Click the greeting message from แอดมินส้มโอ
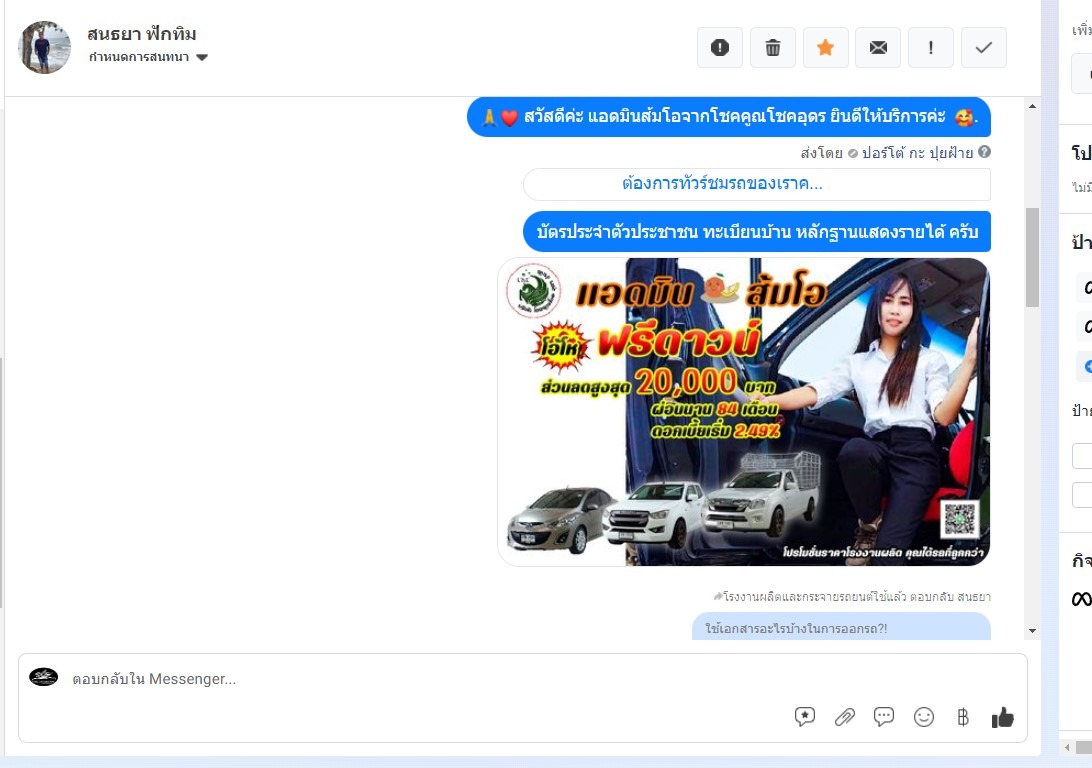Viewport: 1092px width, 768px height. pos(728,117)
